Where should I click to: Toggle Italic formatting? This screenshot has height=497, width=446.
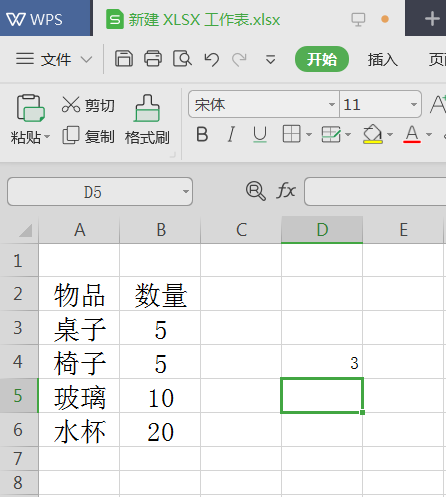point(231,135)
